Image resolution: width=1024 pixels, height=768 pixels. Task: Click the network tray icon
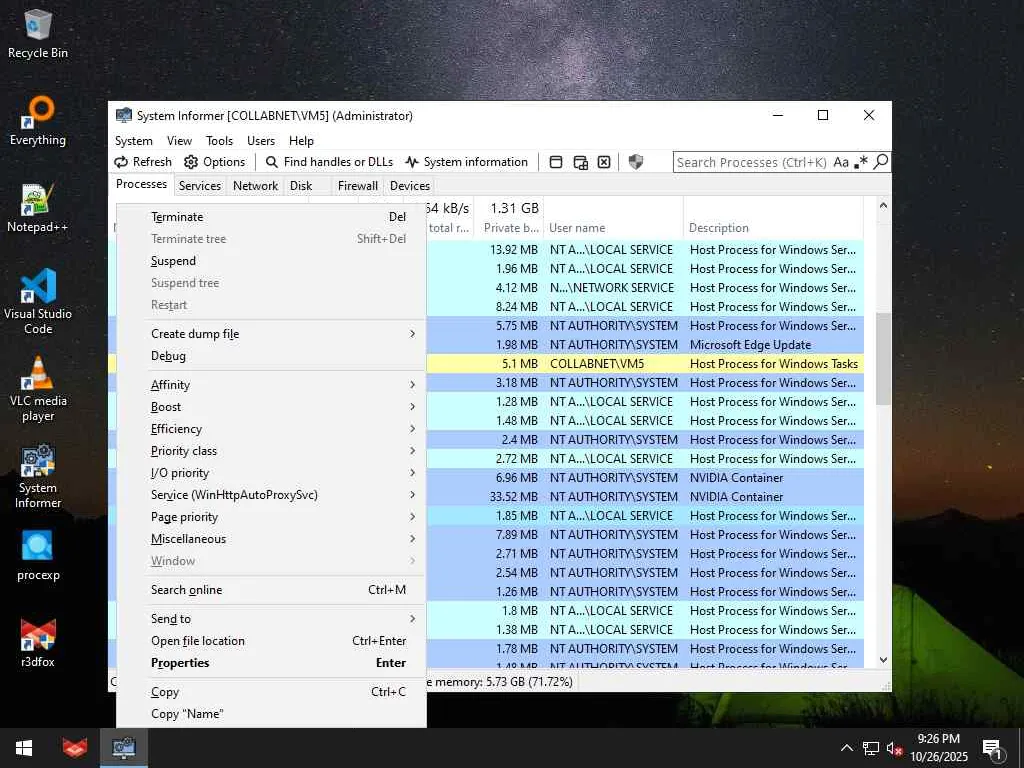point(871,748)
